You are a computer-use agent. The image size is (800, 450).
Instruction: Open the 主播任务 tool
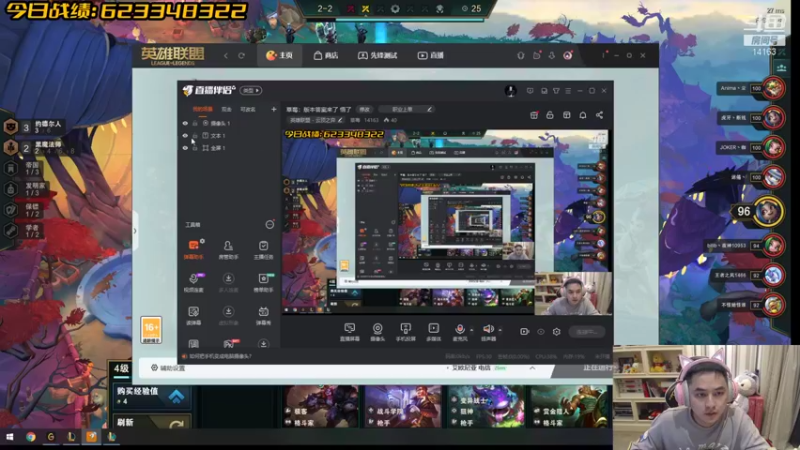point(263,249)
